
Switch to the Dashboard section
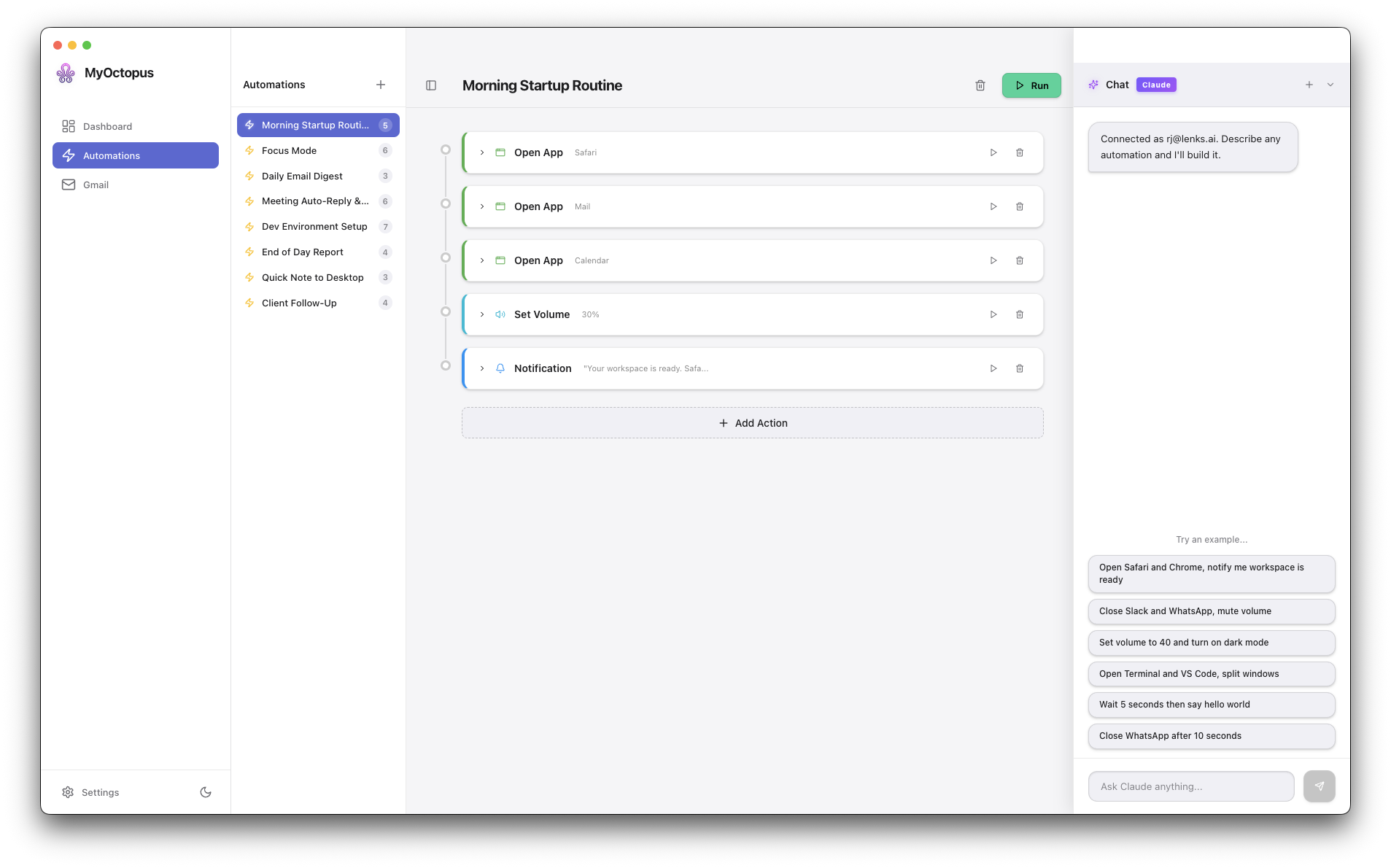click(x=106, y=125)
